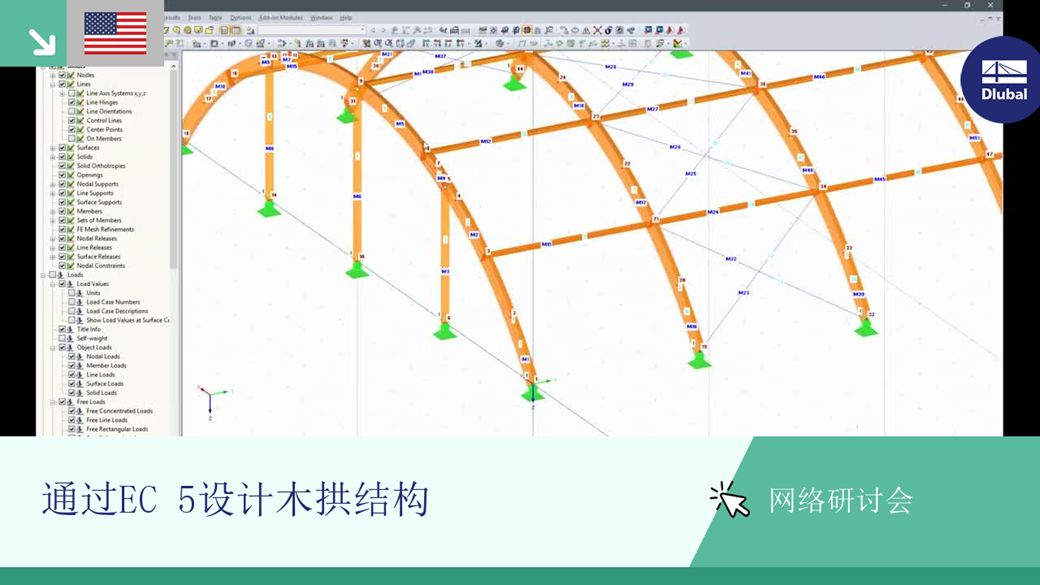
Task: Click the XYZ axis triad in viewport corner
Action: [211, 402]
